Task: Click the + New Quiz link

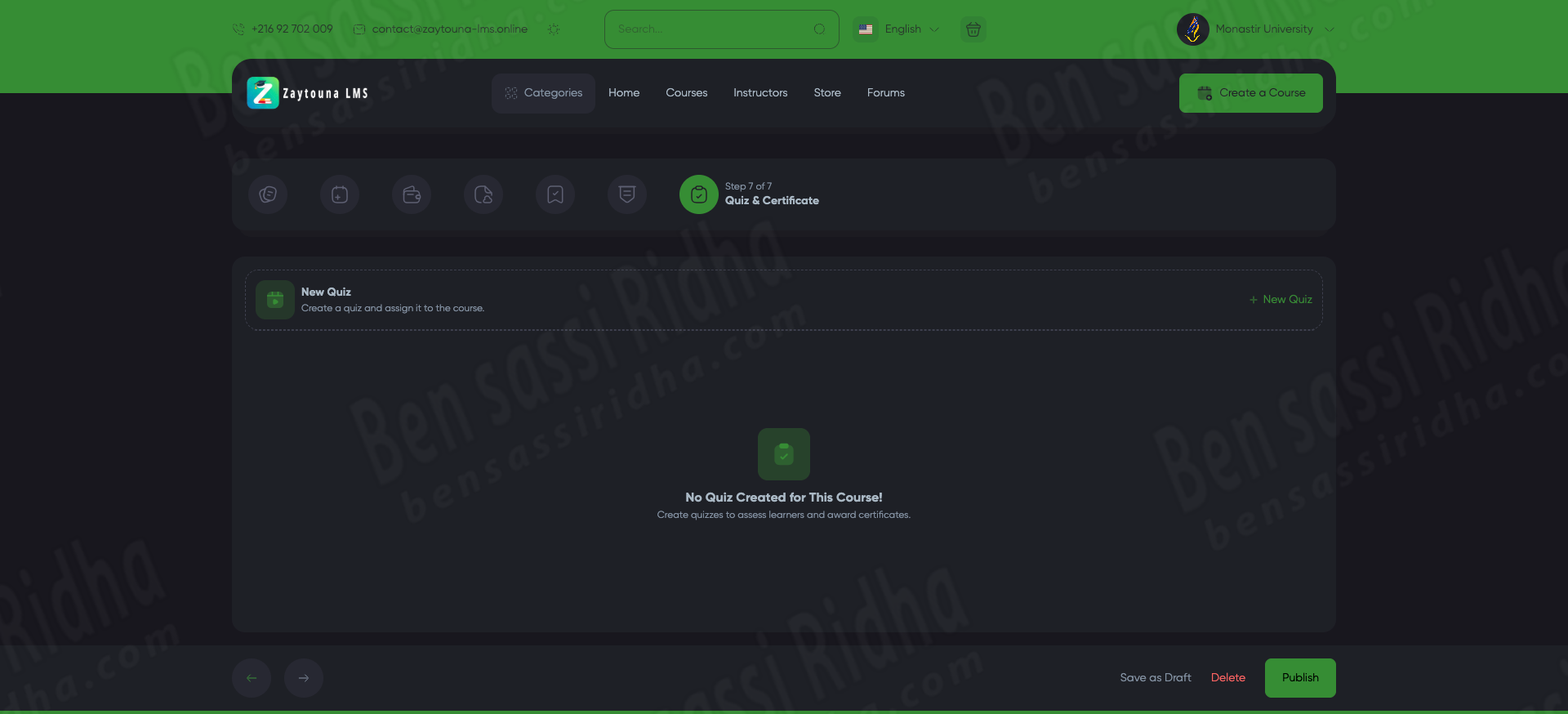Action: point(1281,300)
